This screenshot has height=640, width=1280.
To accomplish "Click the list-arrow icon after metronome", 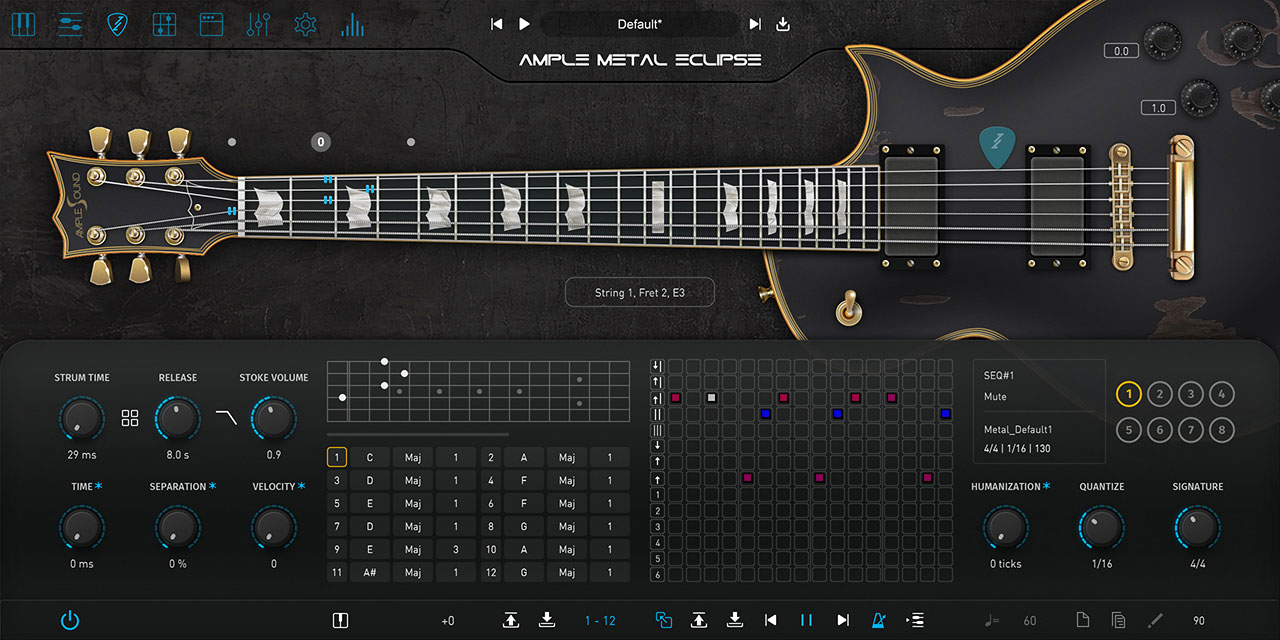I will 915,621.
